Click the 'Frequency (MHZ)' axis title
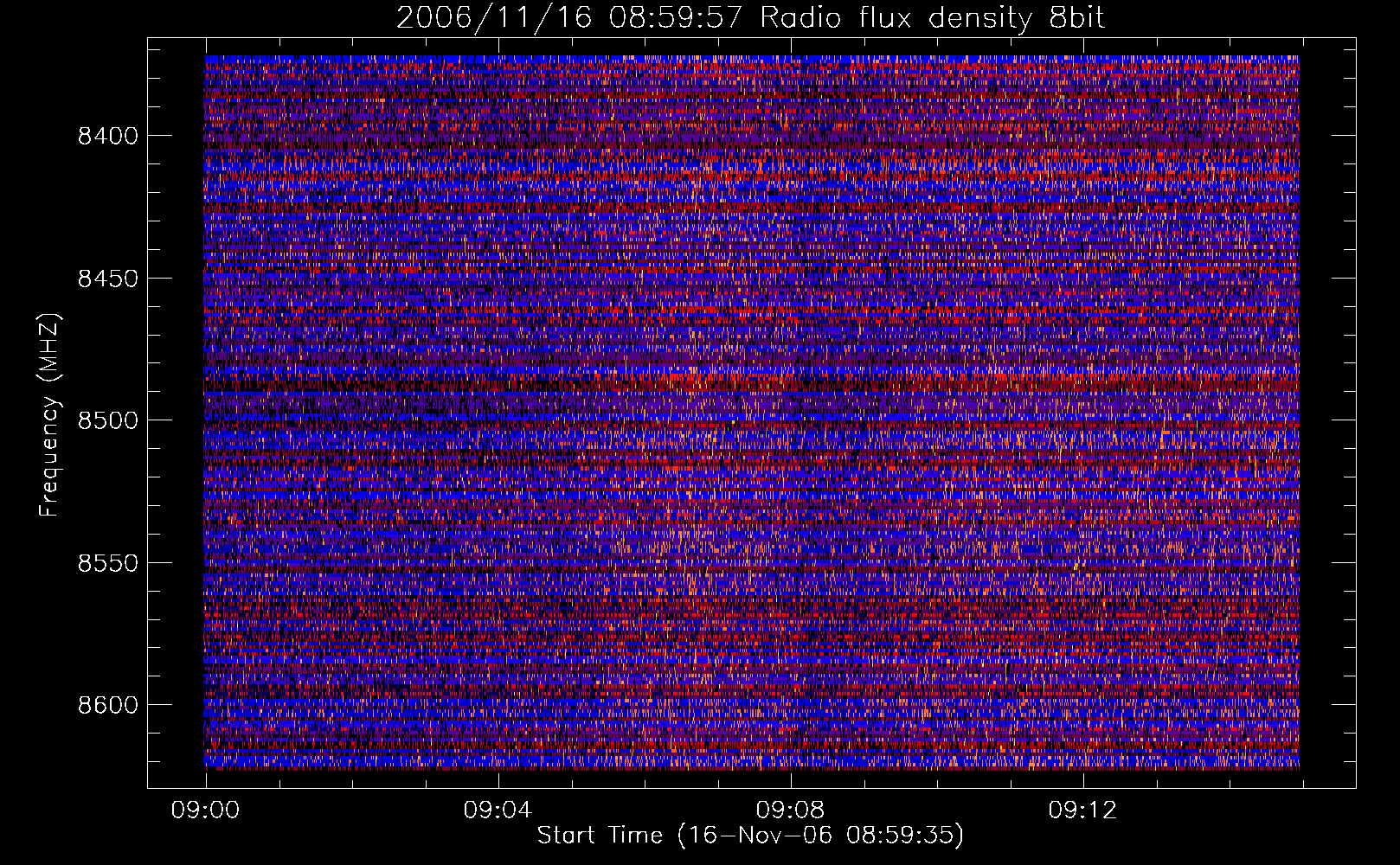 pyautogui.click(x=49, y=415)
